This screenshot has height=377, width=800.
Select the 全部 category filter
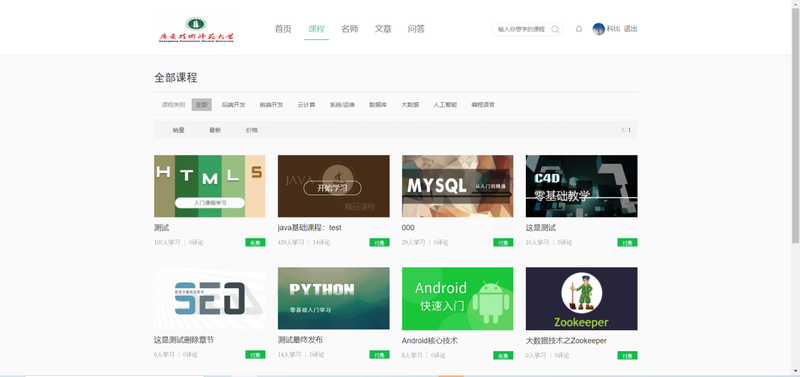pyautogui.click(x=202, y=105)
